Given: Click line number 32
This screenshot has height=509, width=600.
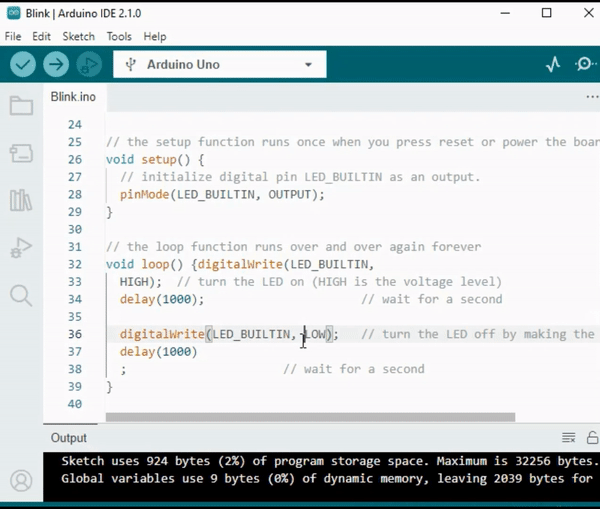Looking at the screenshot, I should pos(75,264).
